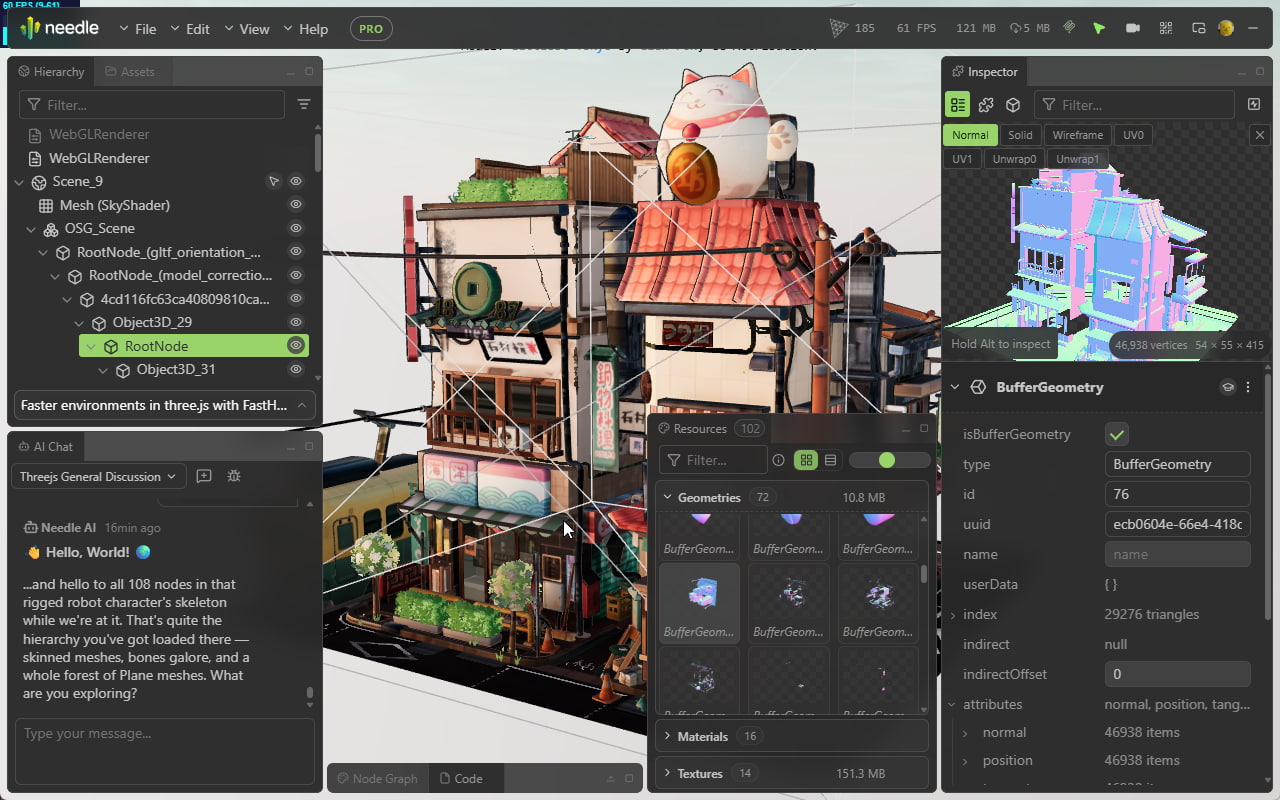Maximize the Node Graph panel via square icon

coord(629,778)
